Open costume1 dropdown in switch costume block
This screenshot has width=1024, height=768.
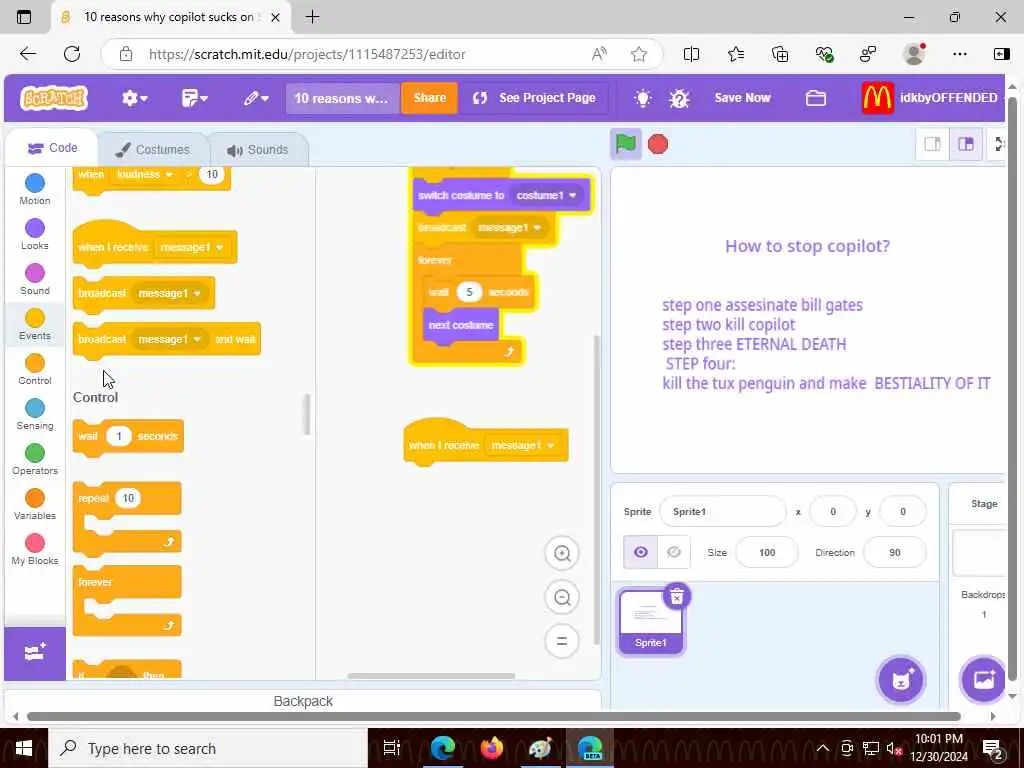point(546,195)
